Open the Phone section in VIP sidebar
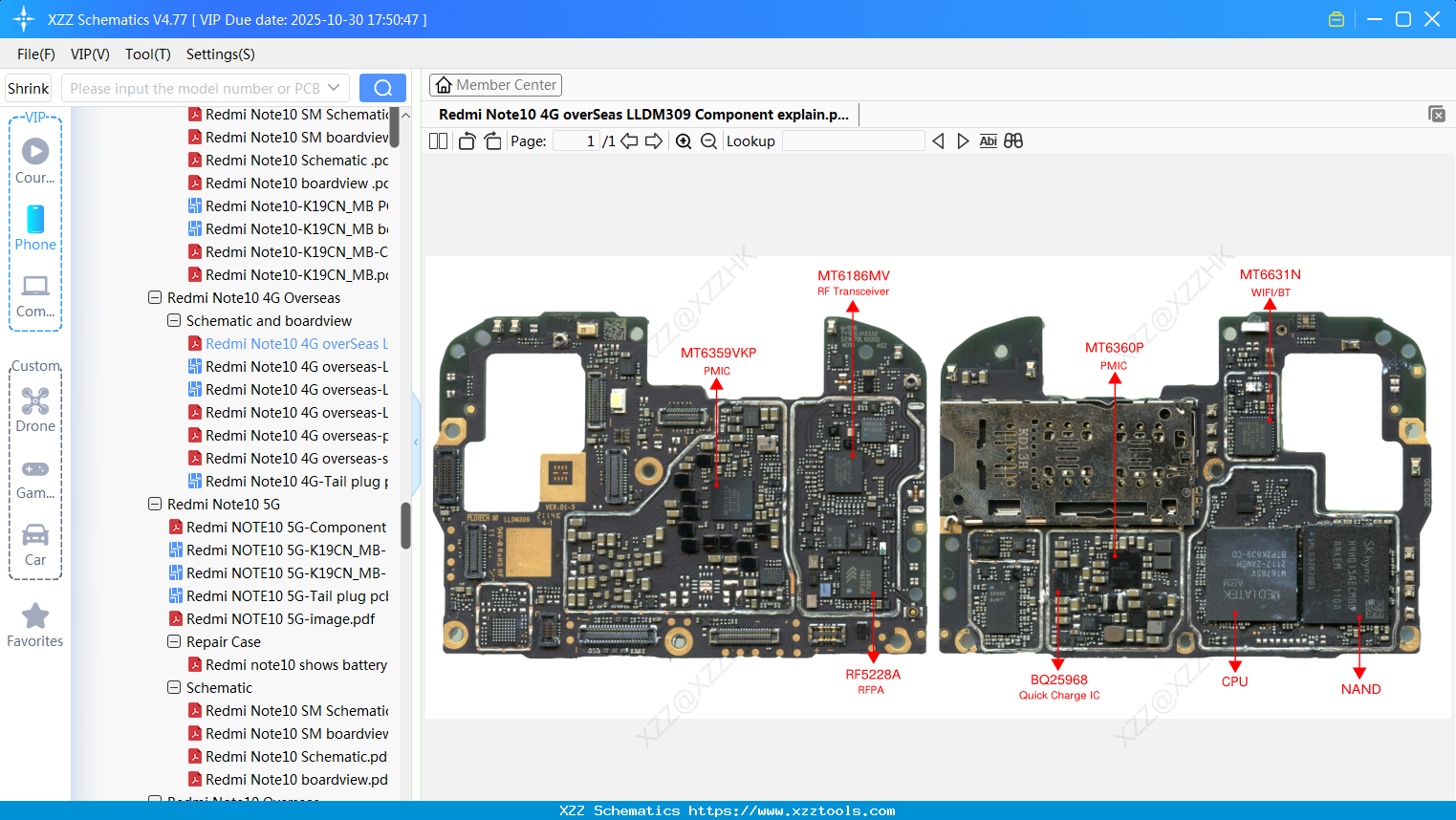Viewport: 1456px width, 820px height. tap(35, 229)
